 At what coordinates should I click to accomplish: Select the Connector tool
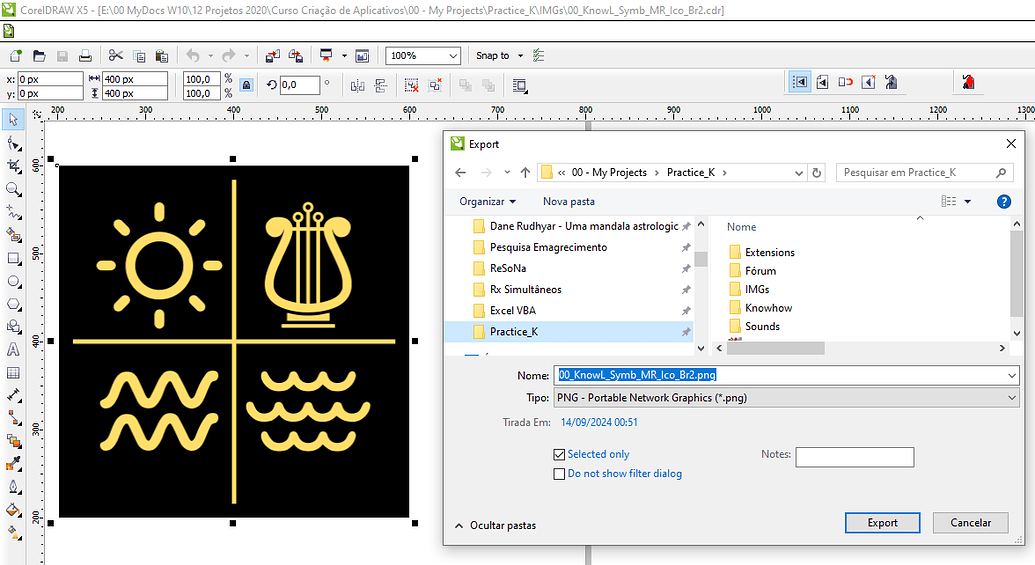coord(13,418)
